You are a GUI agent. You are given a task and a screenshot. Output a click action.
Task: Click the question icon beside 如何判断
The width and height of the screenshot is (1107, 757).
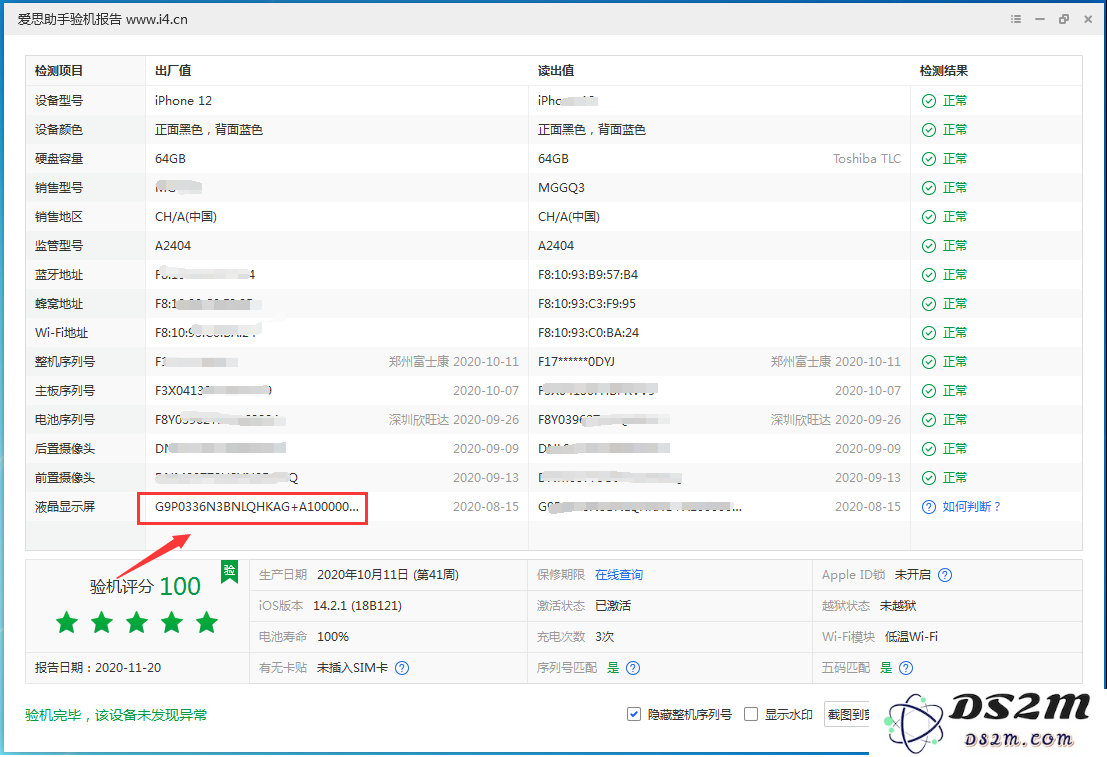pos(928,507)
